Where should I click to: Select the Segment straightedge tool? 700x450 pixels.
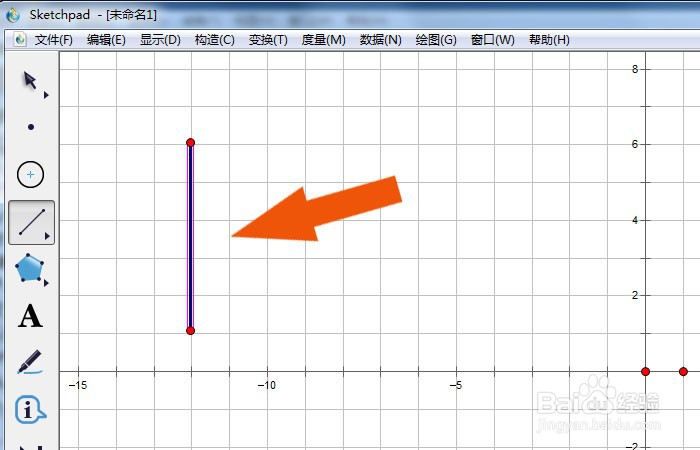coord(31,222)
